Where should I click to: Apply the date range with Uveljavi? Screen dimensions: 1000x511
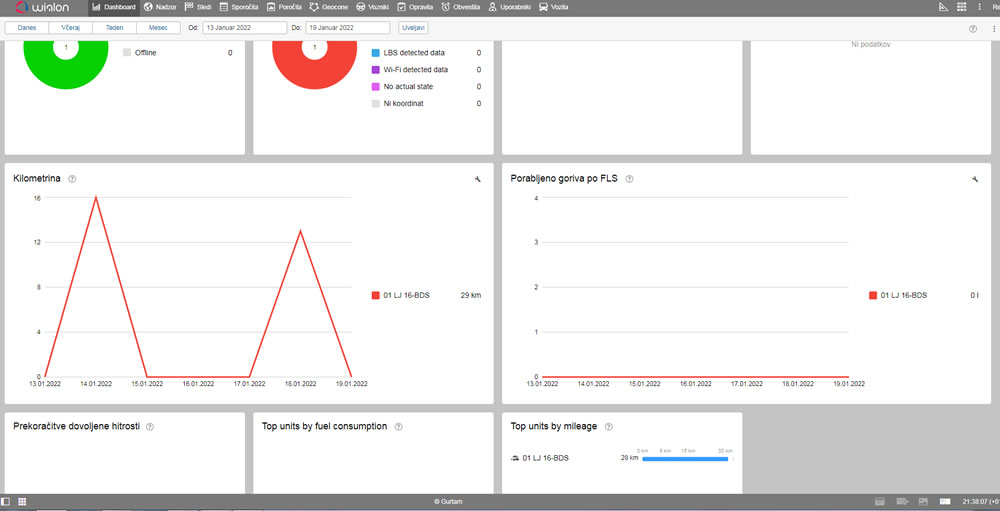pyautogui.click(x=413, y=28)
